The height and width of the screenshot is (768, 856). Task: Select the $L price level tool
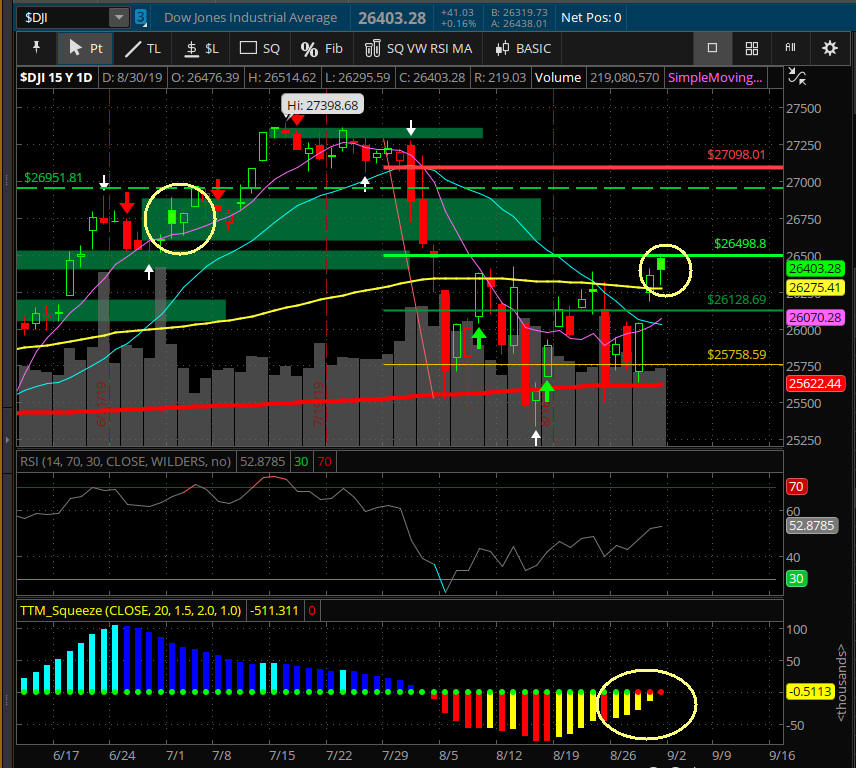[200, 48]
